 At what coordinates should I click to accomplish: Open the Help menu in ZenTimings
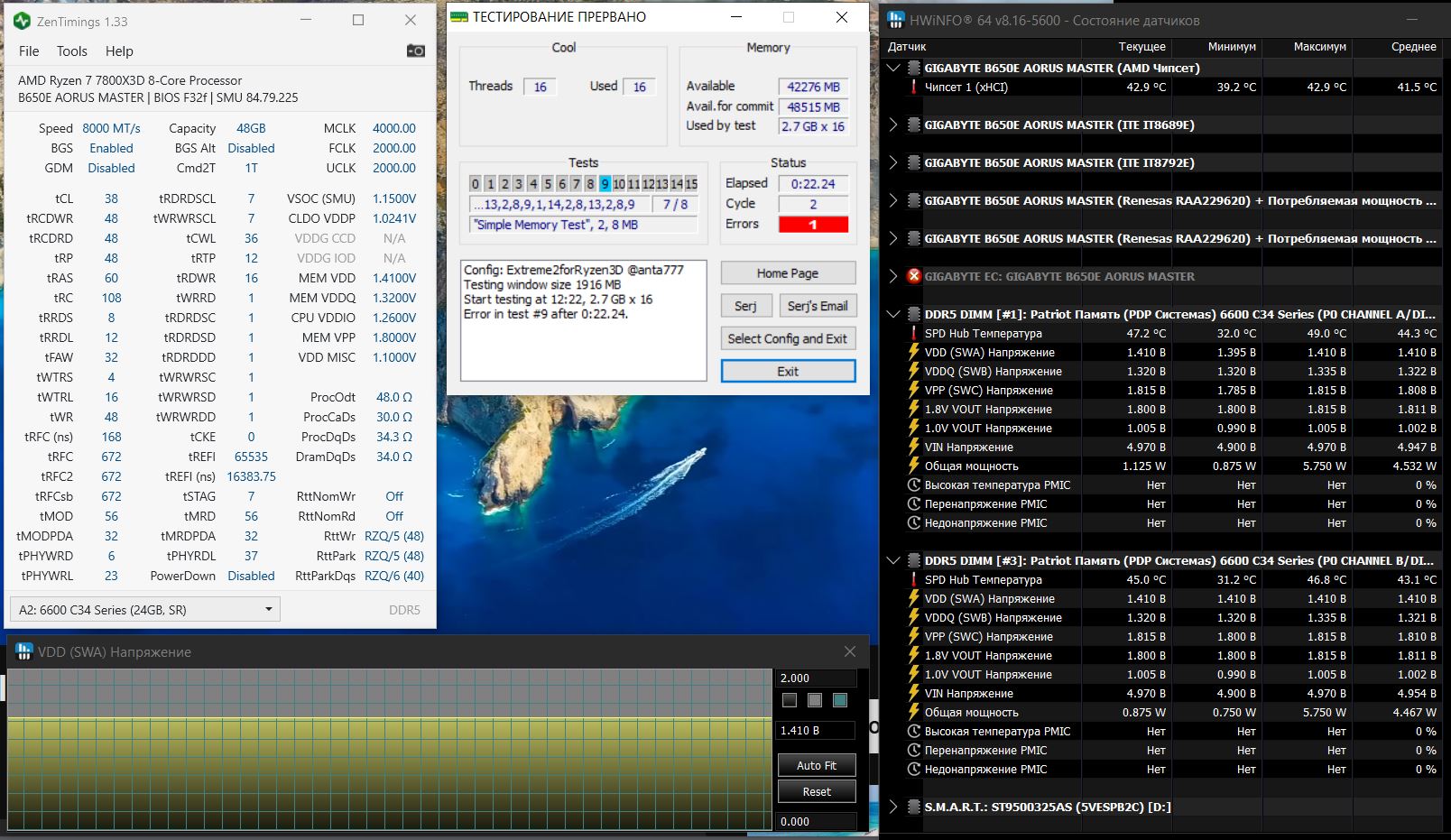pos(119,51)
